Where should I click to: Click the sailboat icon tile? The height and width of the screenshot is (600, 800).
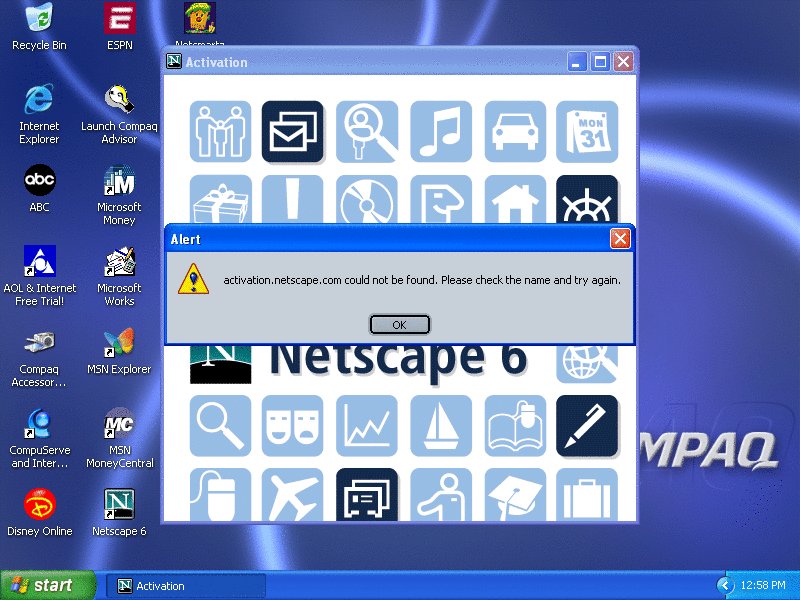pos(441,426)
